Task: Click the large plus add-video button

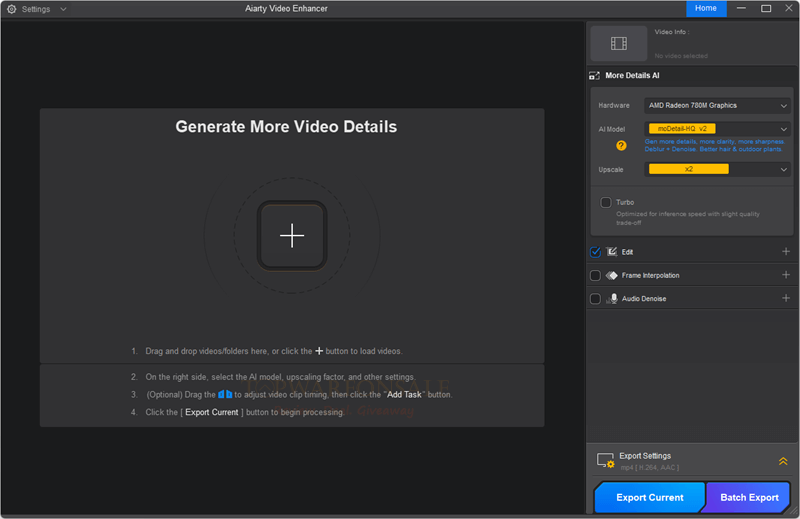Action: pyautogui.click(x=292, y=235)
